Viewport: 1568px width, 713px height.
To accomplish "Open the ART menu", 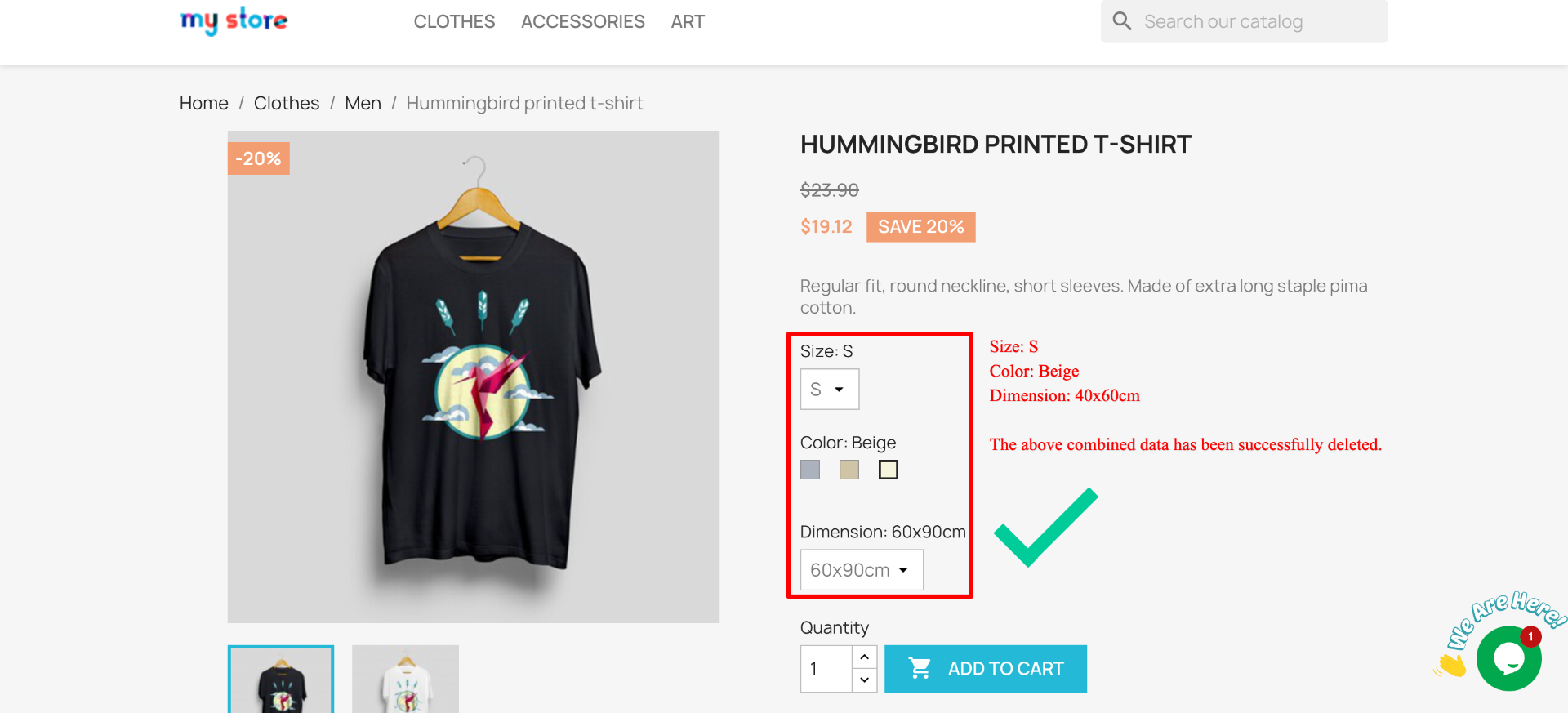I will [688, 21].
